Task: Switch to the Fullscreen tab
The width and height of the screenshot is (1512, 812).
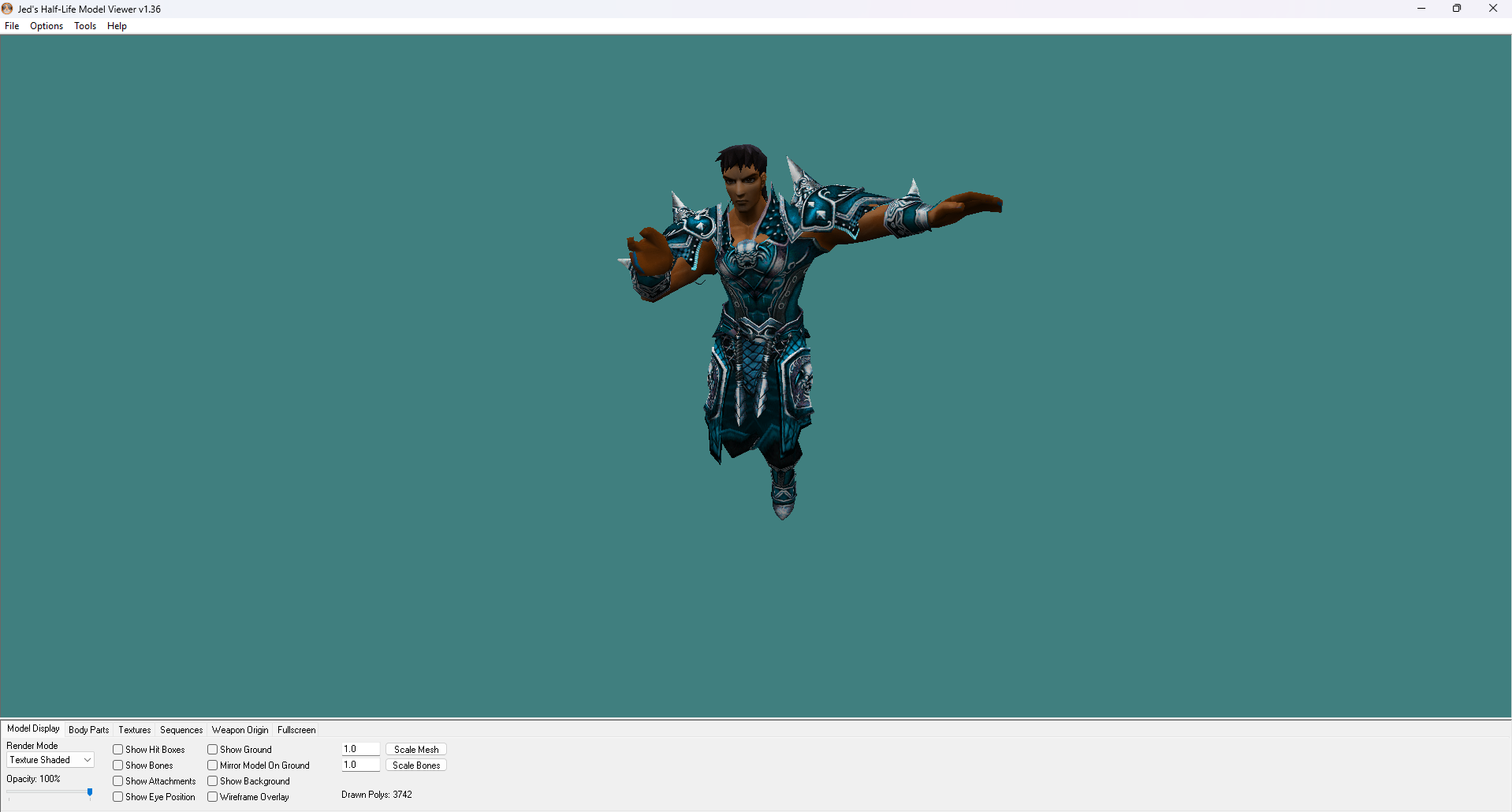Action: (296, 730)
